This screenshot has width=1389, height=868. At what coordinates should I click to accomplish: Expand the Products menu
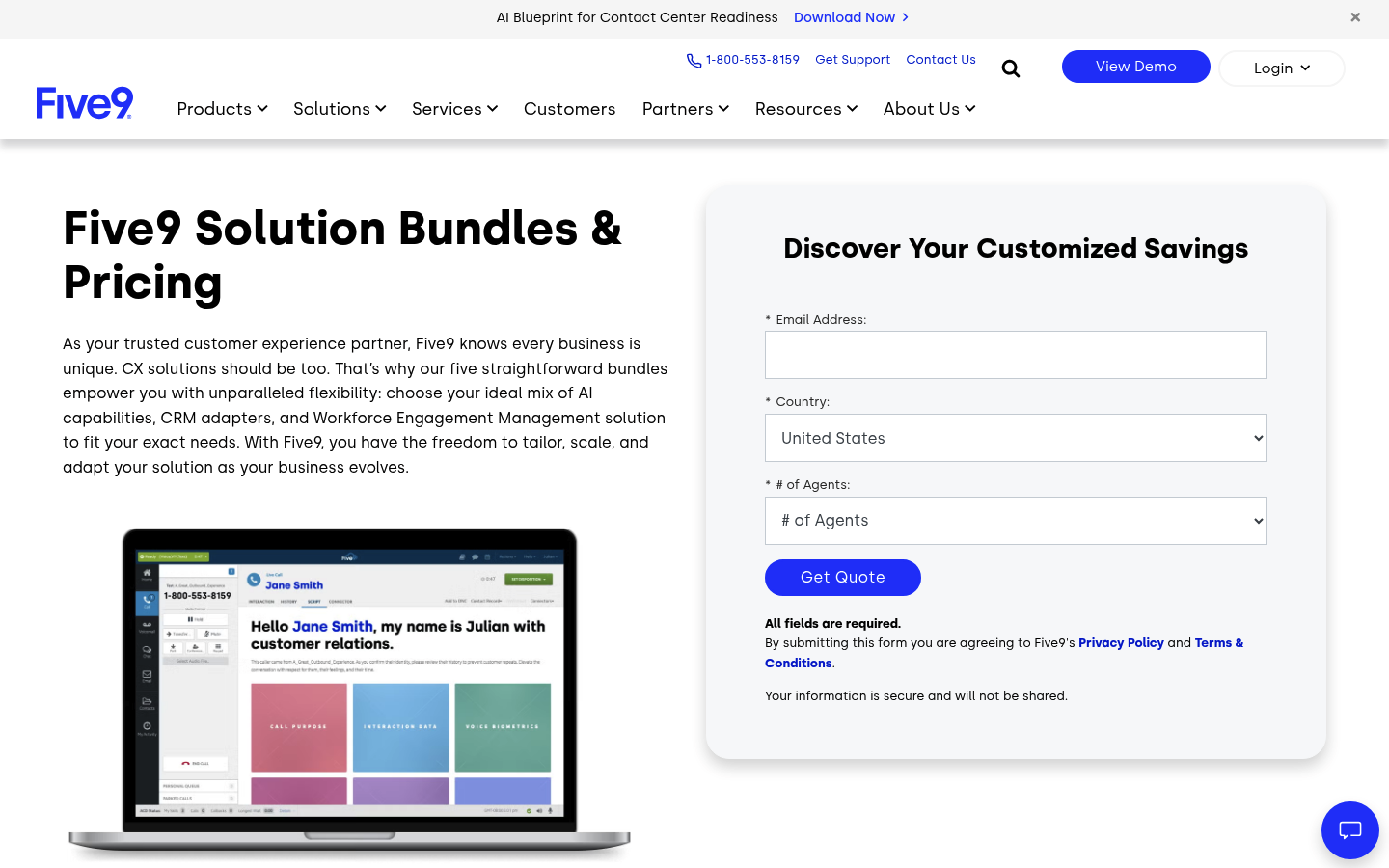click(x=223, y=109)
